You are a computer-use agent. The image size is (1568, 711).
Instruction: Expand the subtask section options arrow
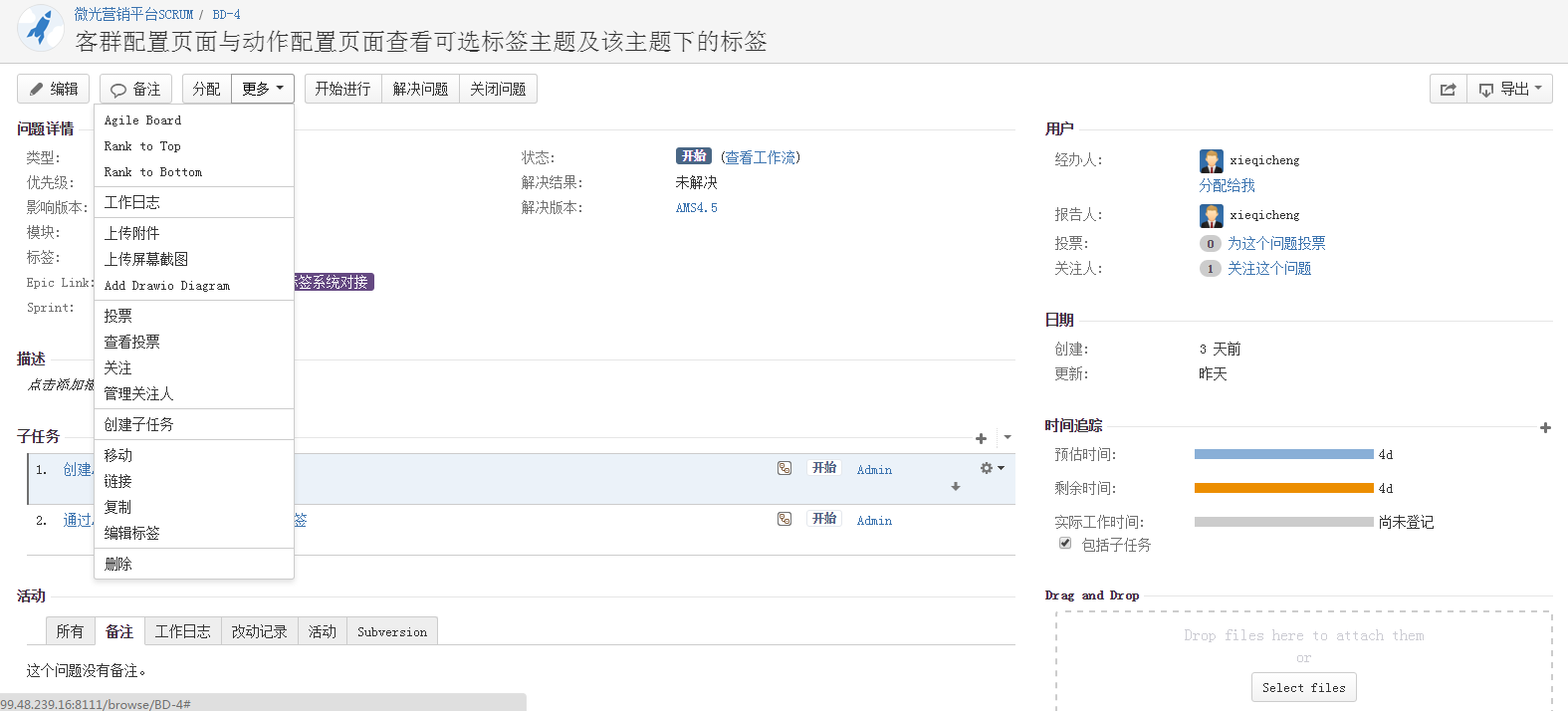pos(1008,437)
